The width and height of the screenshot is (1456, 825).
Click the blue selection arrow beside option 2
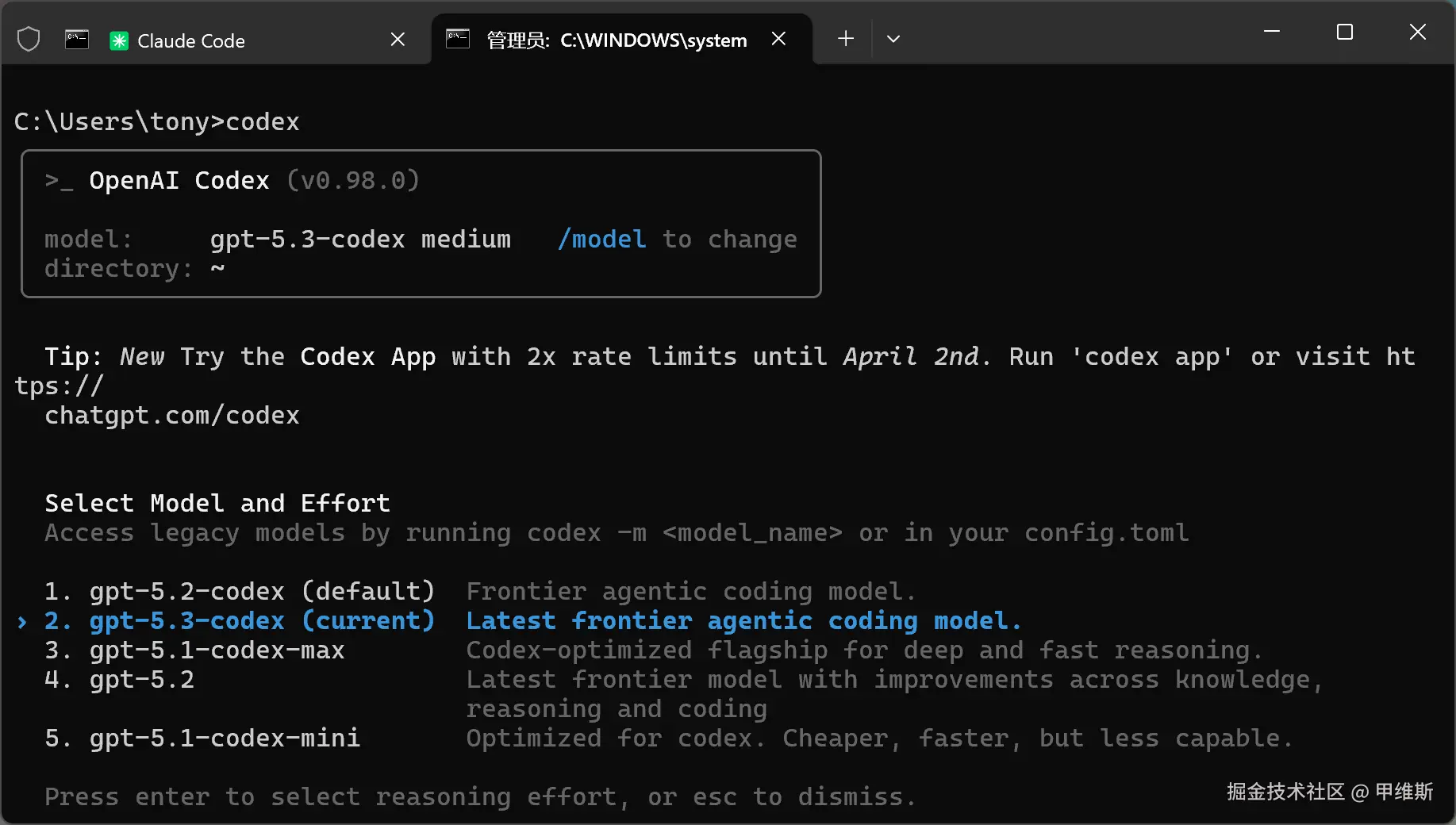22,621
